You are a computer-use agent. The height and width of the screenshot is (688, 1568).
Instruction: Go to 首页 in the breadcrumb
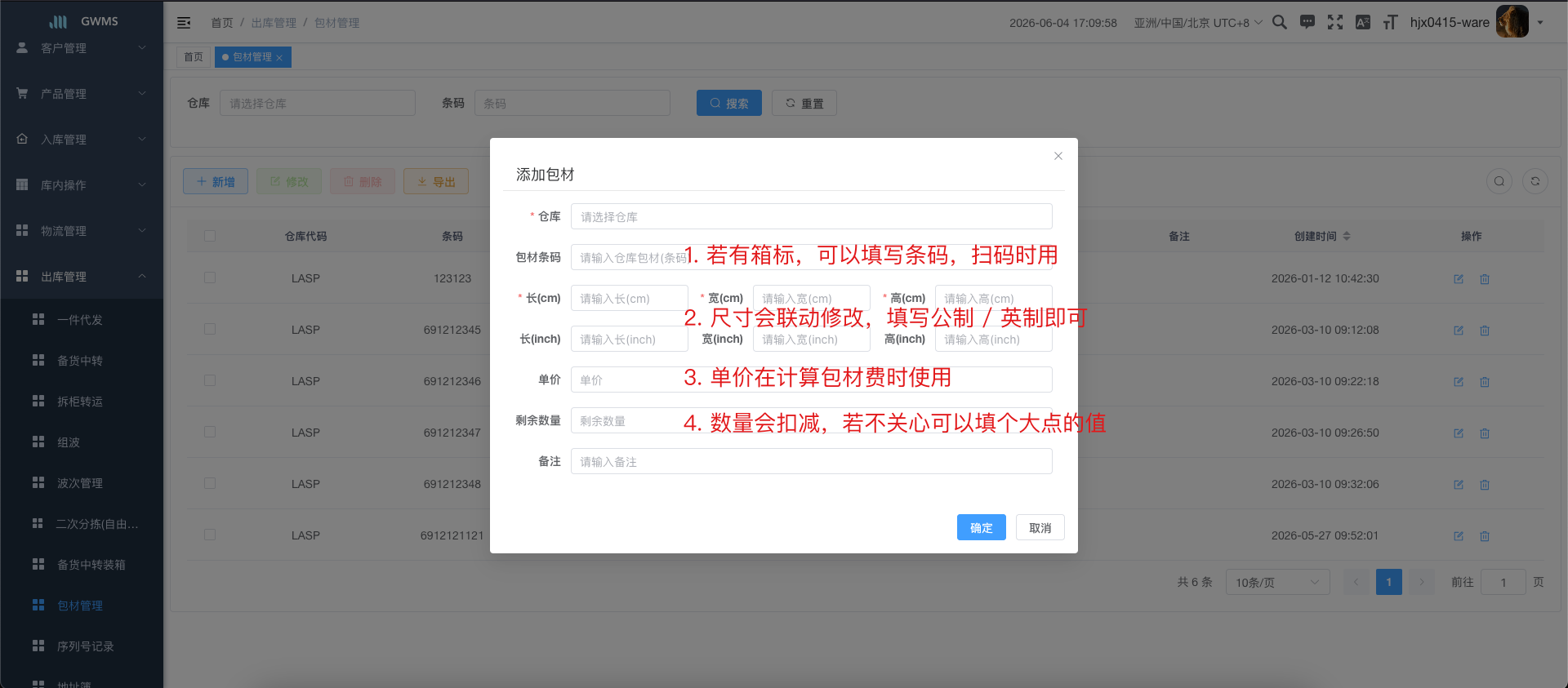222,23
